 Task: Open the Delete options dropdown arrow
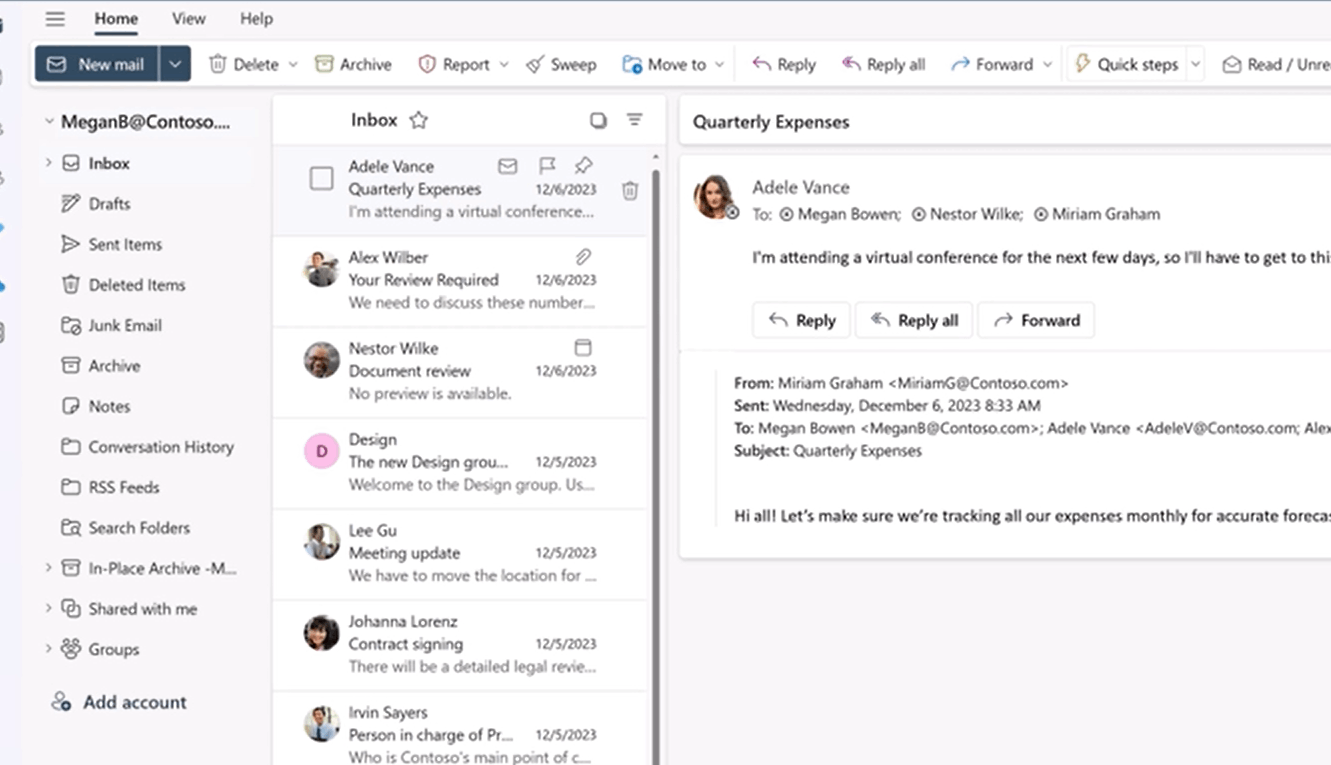(x=293, y=64)
